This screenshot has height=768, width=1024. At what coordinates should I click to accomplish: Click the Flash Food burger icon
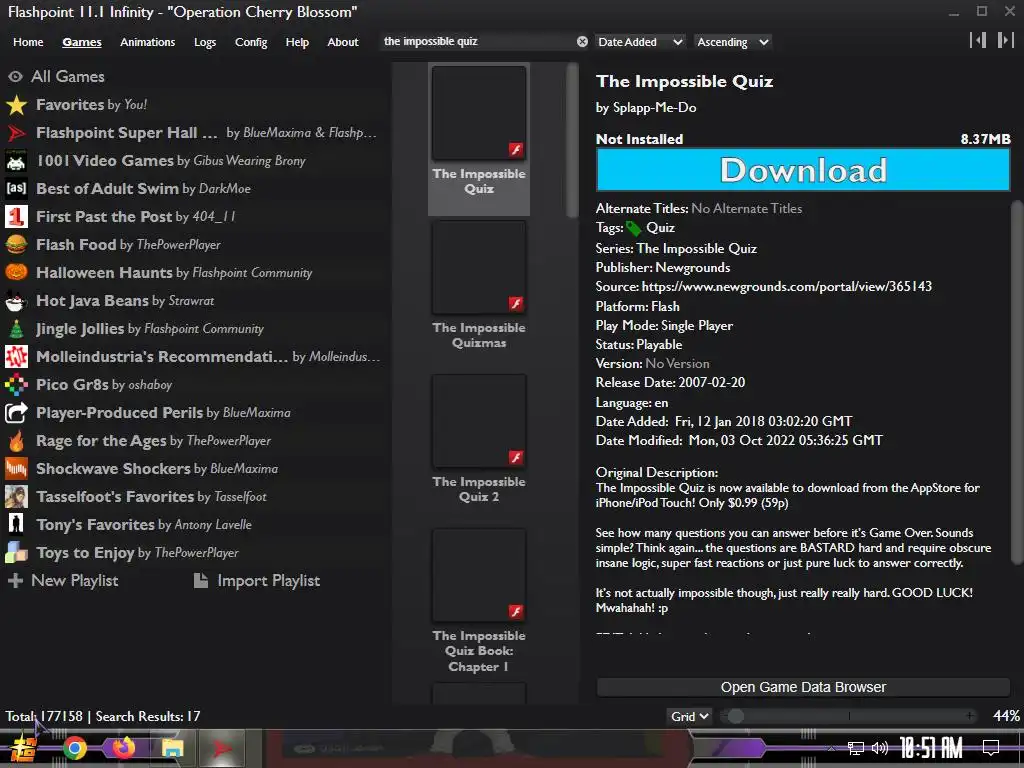pos(16,245)
